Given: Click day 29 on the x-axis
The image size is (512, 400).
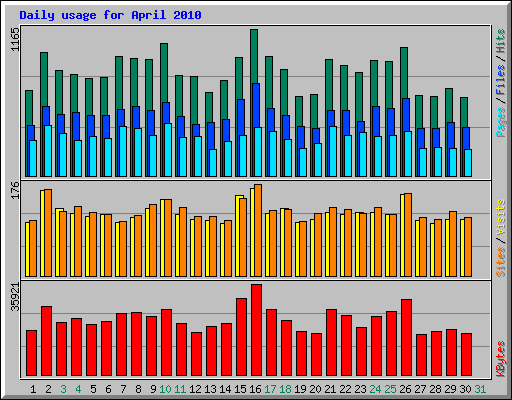Looking at the screenshot, I should pos(450,389).
